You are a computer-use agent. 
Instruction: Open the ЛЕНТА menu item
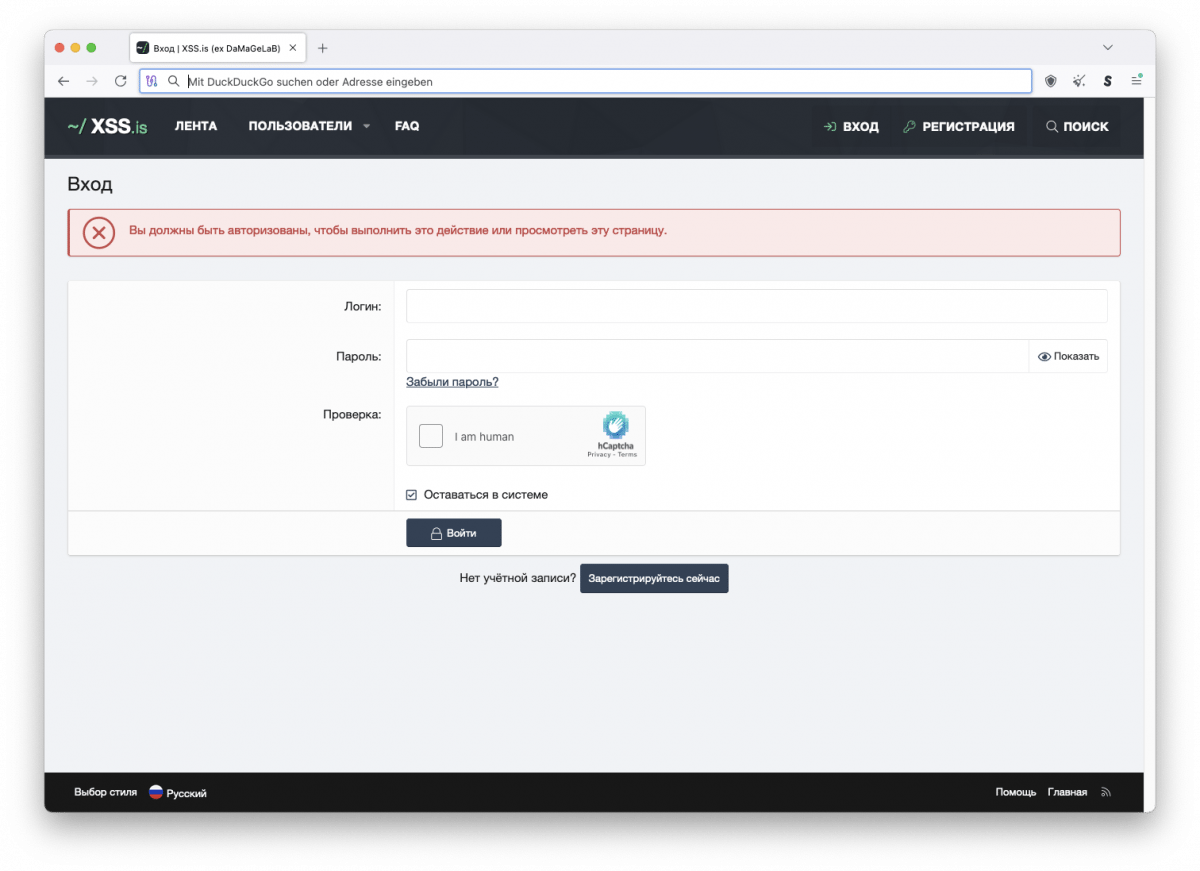coord(196,127)
